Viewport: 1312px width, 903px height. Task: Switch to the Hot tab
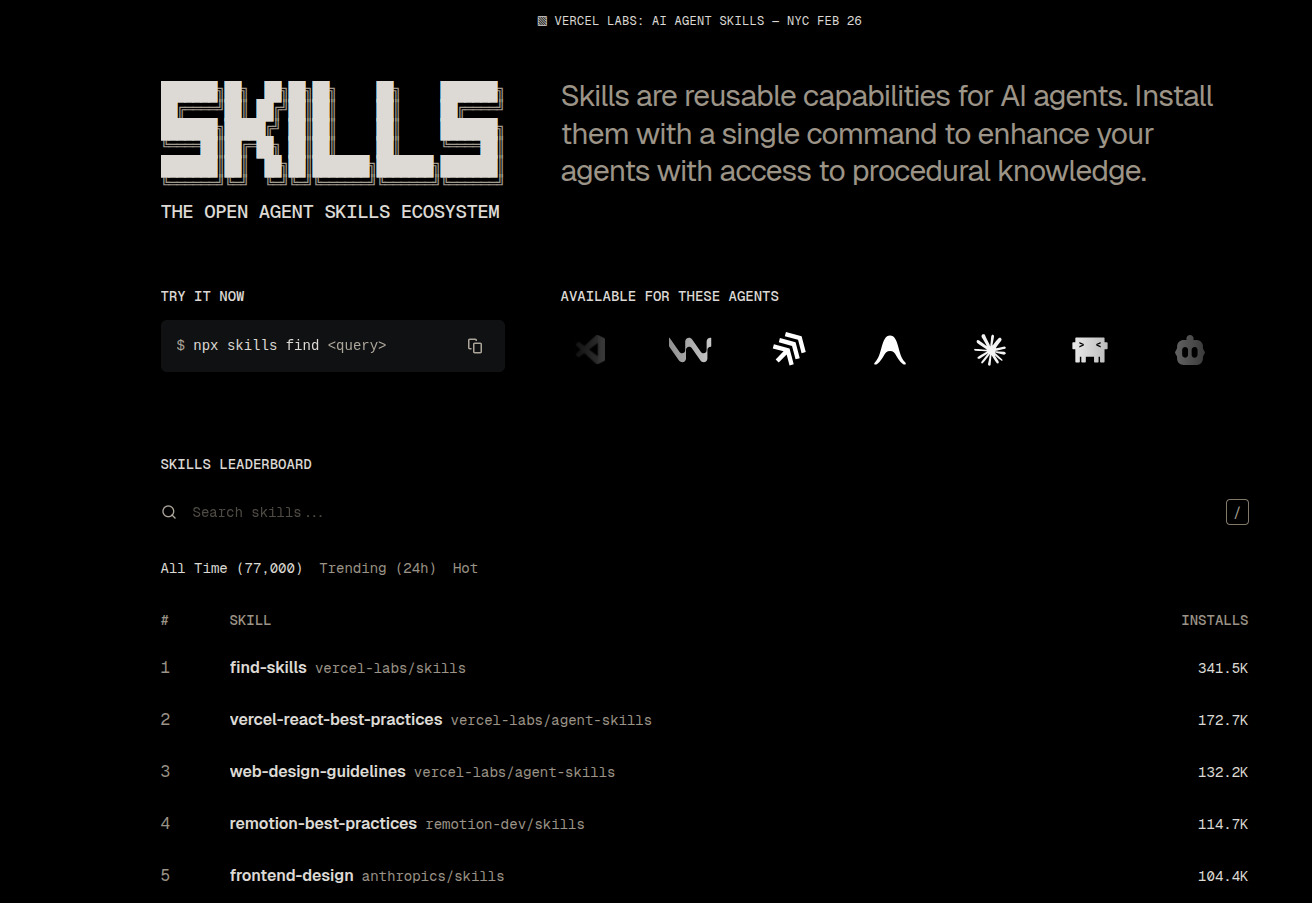(465, 568)
